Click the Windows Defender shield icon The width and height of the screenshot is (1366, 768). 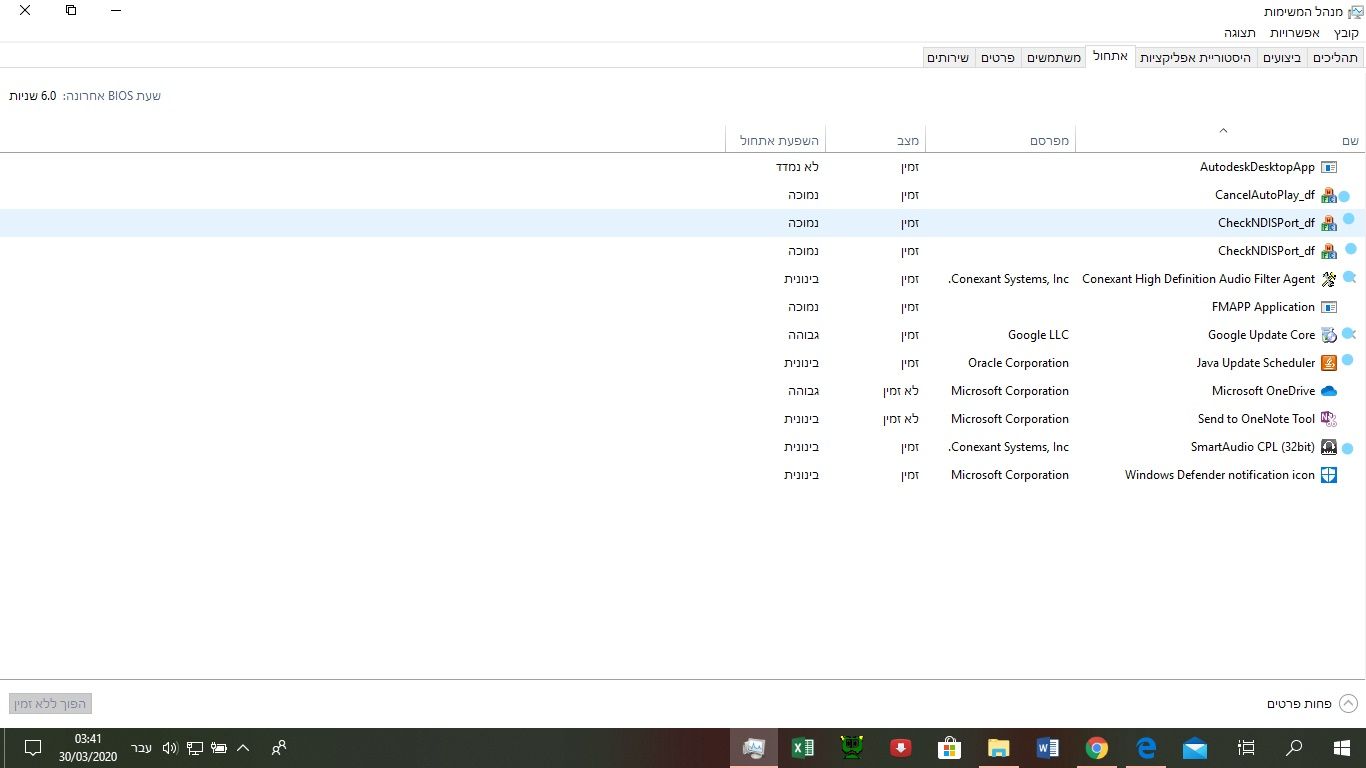(1329, 475)
